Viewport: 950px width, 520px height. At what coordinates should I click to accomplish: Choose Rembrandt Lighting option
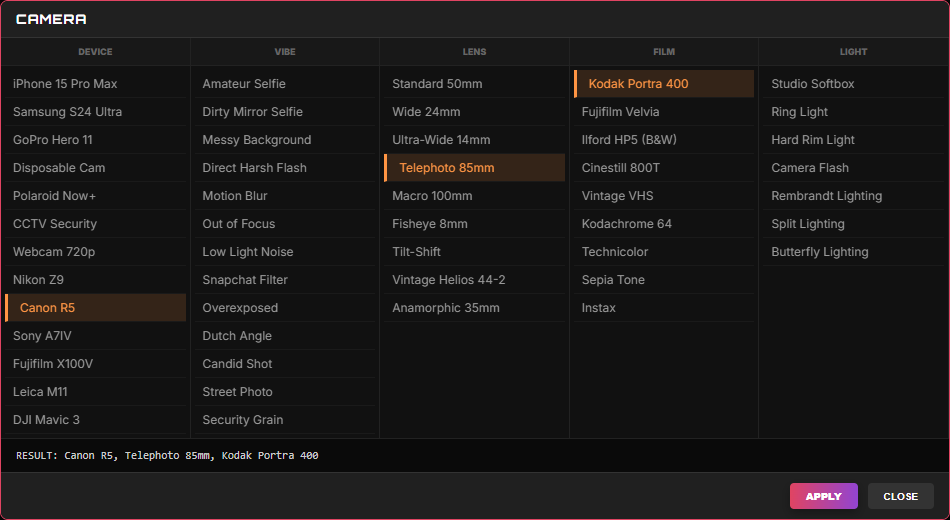(854, 196)
